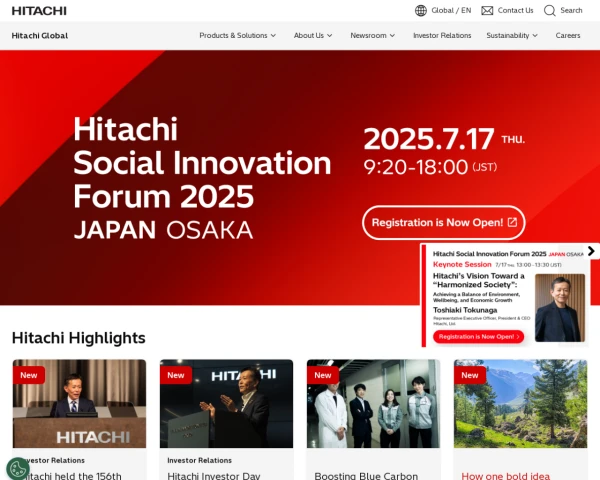Image resolution: width=600 pixels, height=480 pixels.
Task: Click external link icon on registration button
Action: point(512,222)
